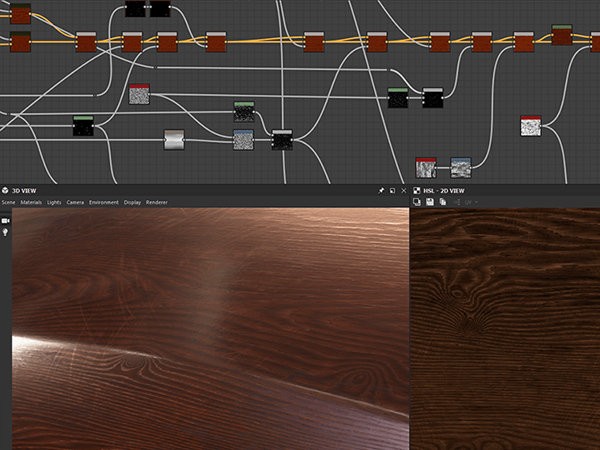Viewport: 600px width, 450px height.
Task: Click the camera icon in 3D View
Action: point(5,221)
